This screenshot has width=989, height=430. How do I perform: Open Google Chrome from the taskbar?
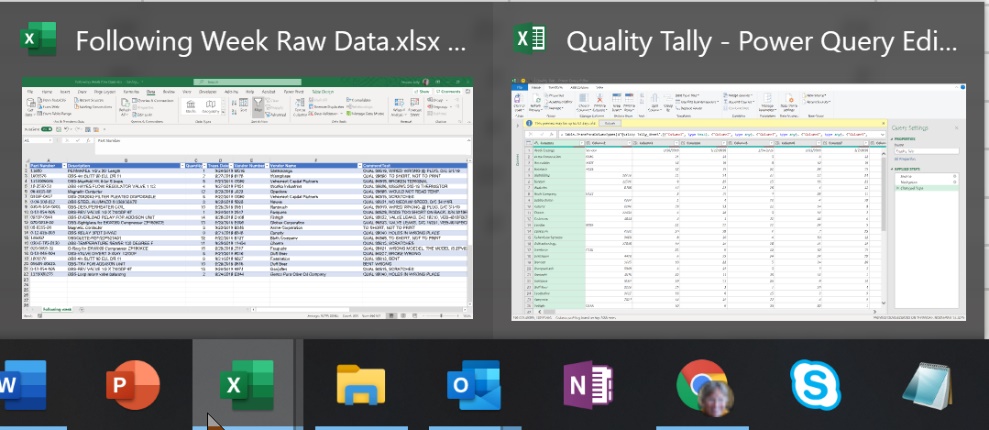click(705, 386)
